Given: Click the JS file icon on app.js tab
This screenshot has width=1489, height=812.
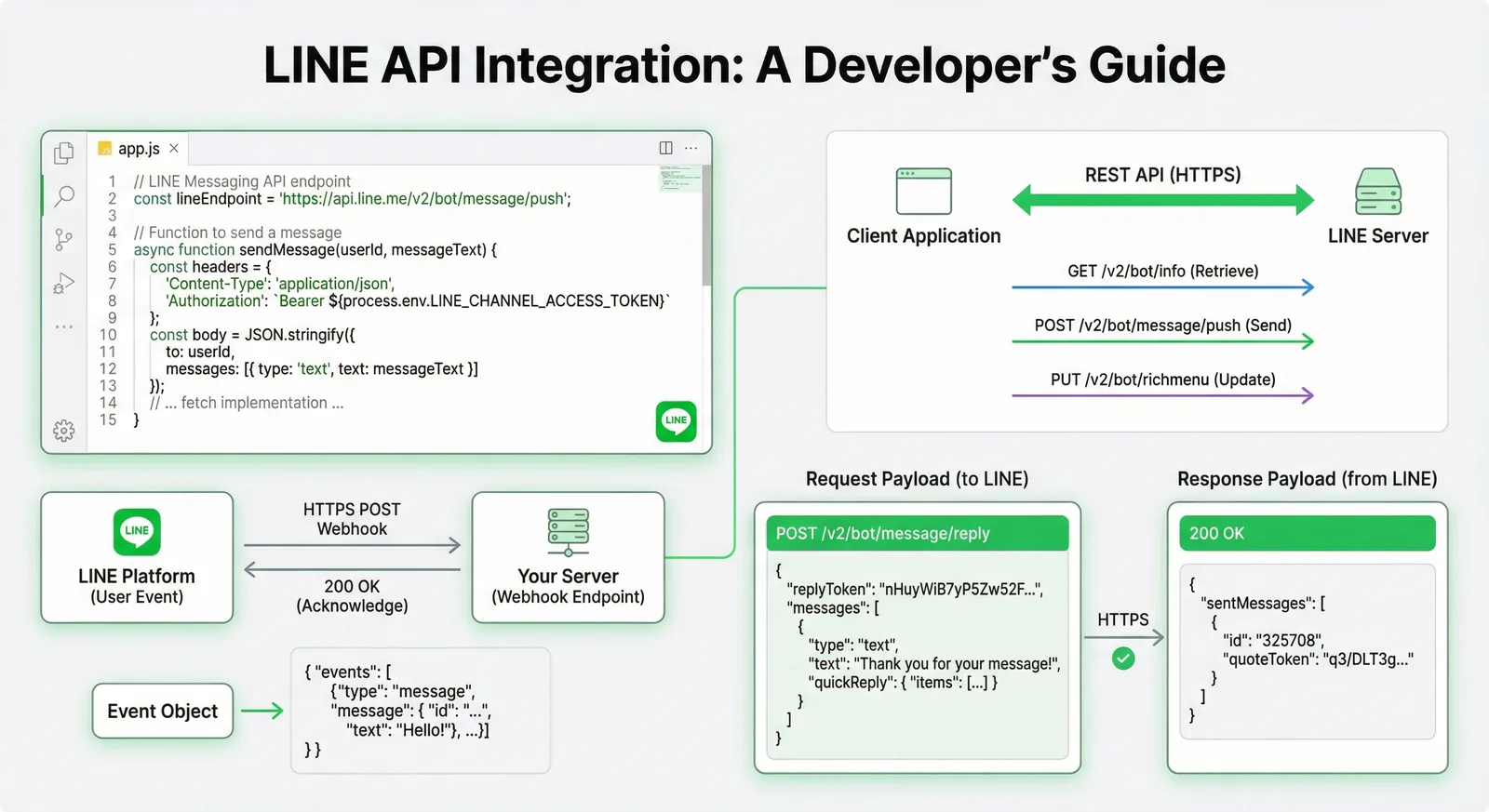Looking at the screenshot, I should coord(105,149).
